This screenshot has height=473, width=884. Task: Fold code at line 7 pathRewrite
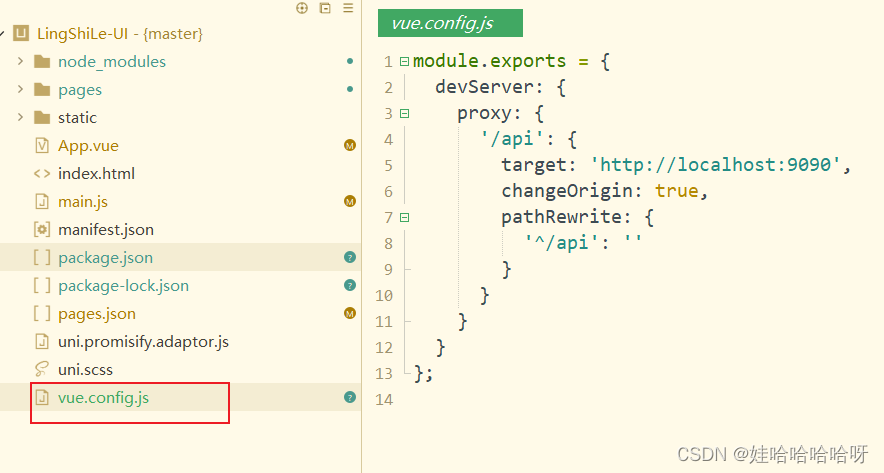(x=404, y=217)
